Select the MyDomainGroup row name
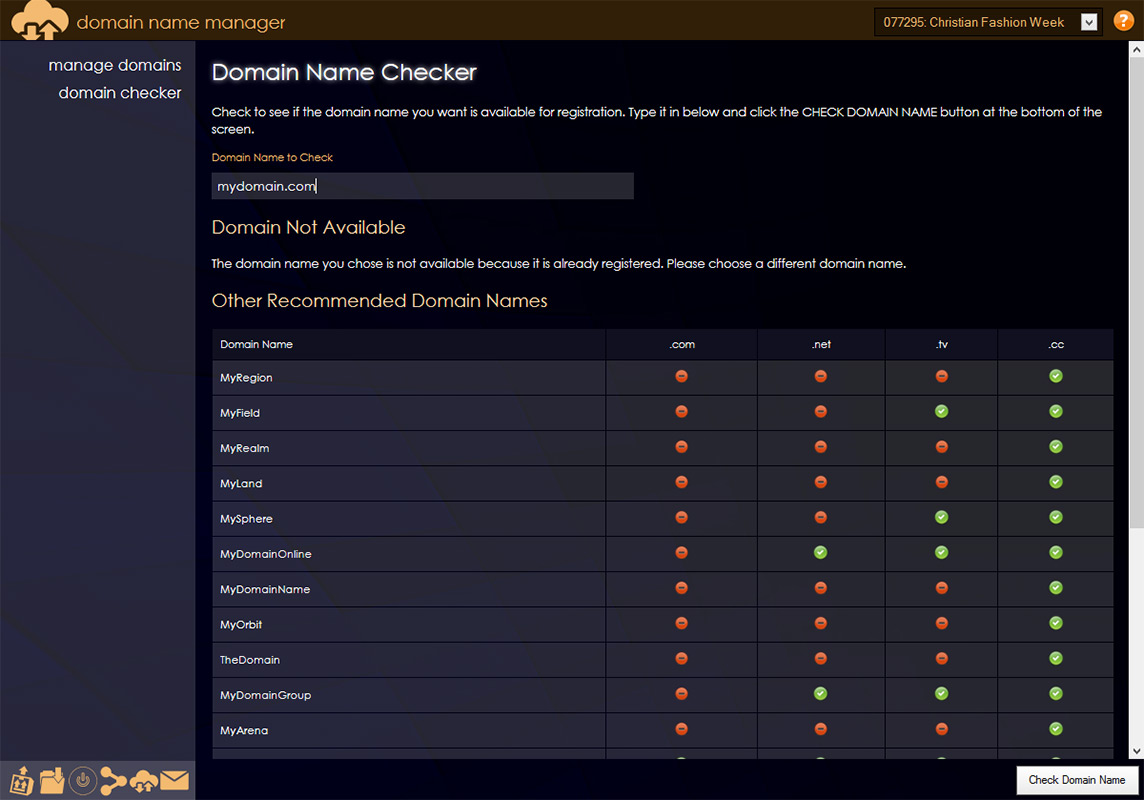Image resolution: width=1144 pixels, height=800 pixels. tap(265, 695)
